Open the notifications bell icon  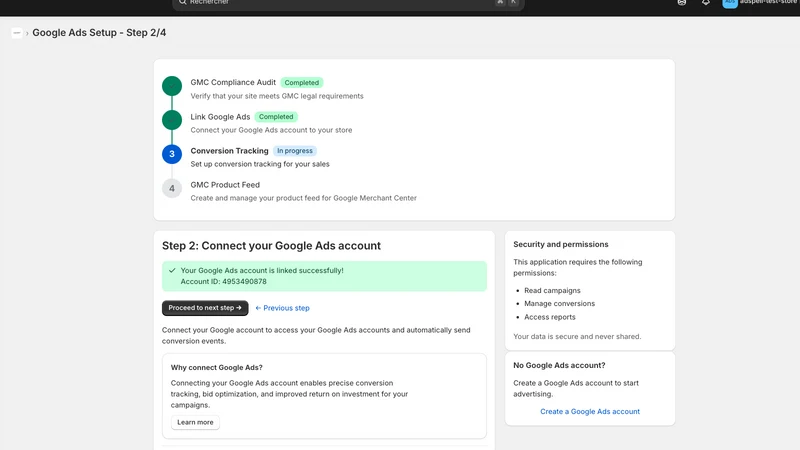(706, 3)
